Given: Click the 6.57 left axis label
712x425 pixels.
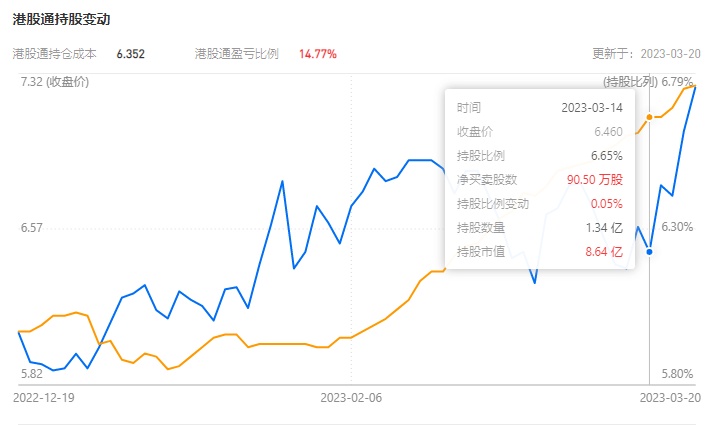Looking at the screenshot, I should (31, 228).
